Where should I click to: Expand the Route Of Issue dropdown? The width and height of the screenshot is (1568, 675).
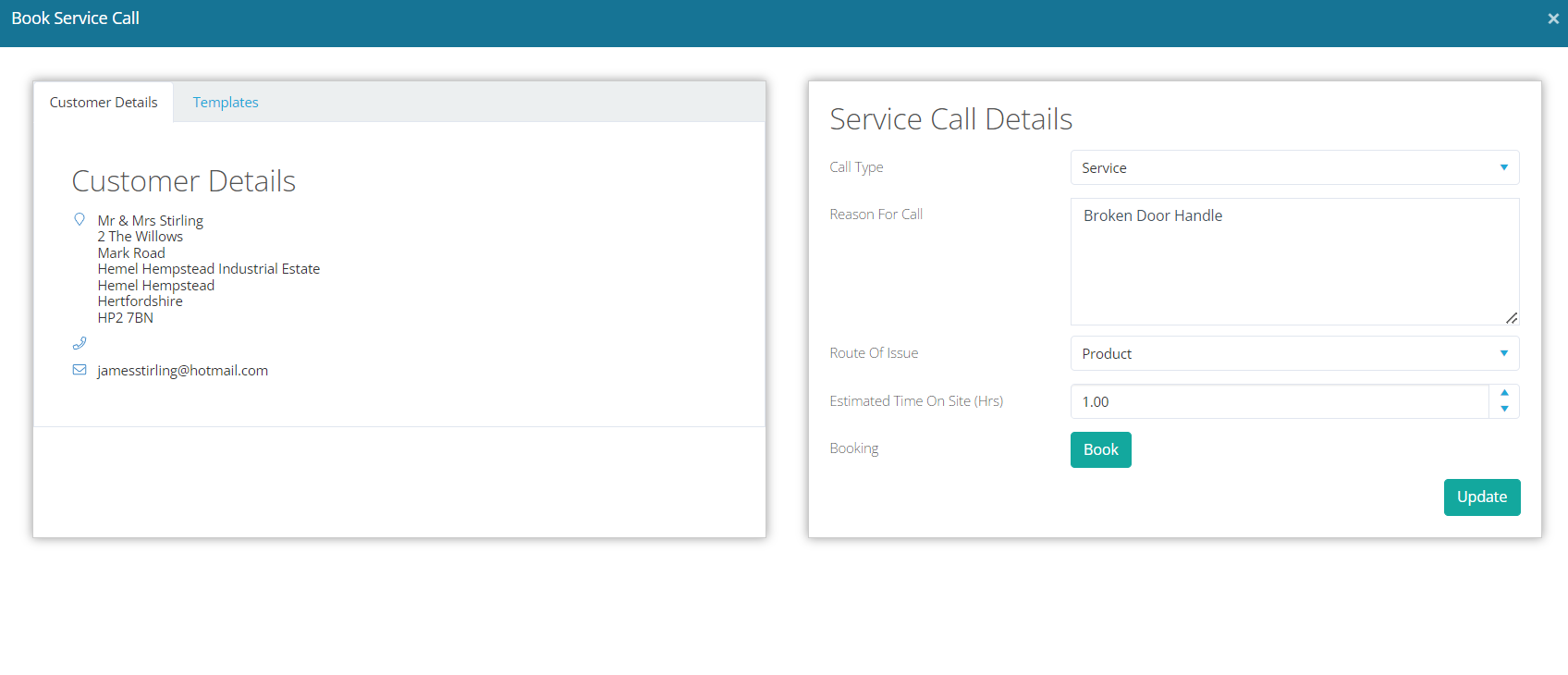[x=1293, y=353]
